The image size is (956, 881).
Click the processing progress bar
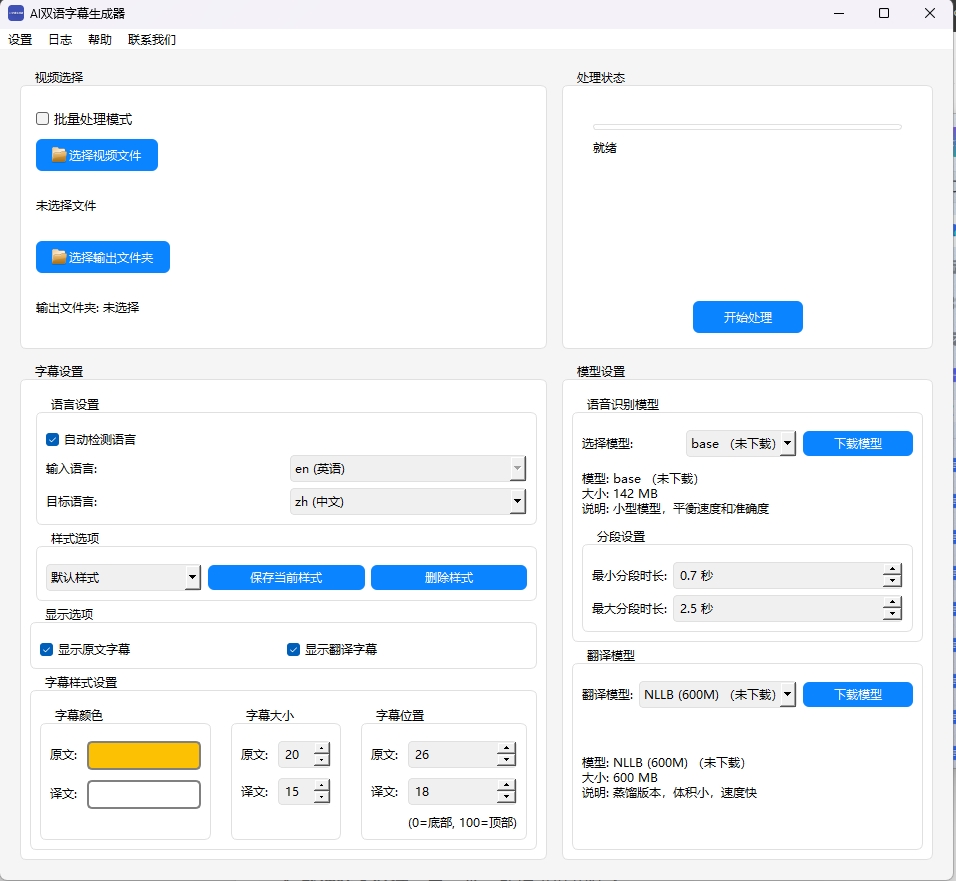747,127
